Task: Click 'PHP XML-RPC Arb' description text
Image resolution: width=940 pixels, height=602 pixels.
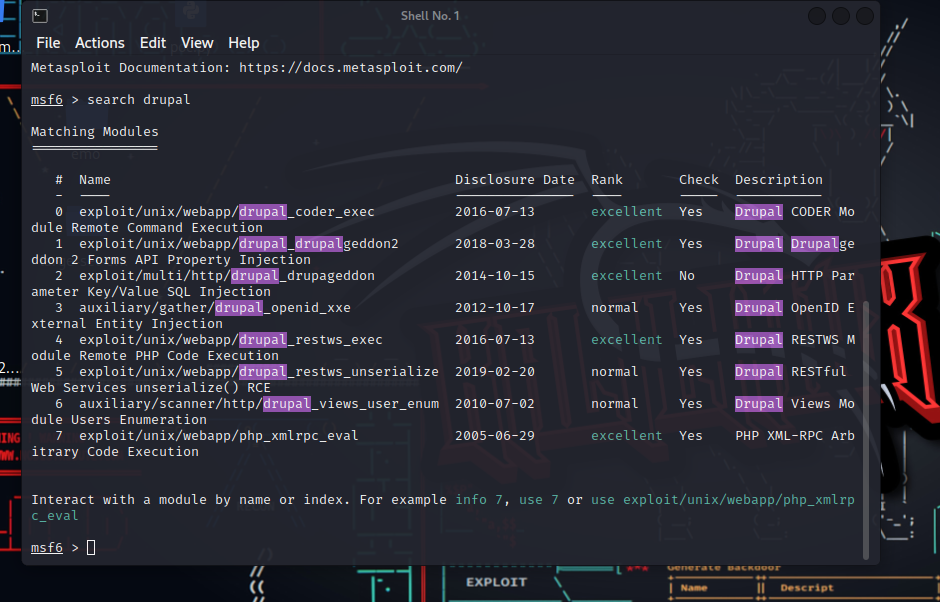Action: (x=795, y=436)
